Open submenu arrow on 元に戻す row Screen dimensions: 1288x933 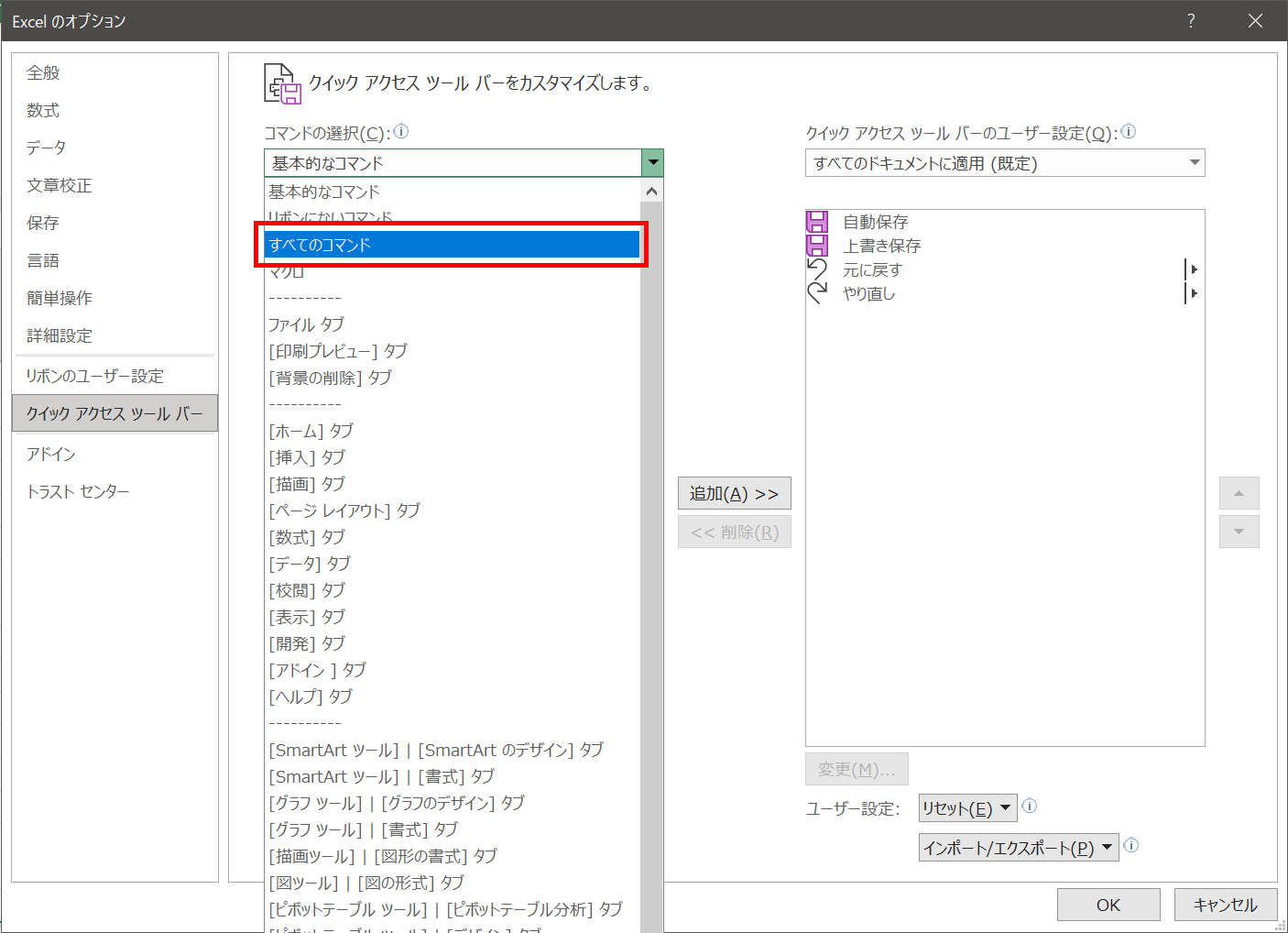click(x=1193, y=269)
